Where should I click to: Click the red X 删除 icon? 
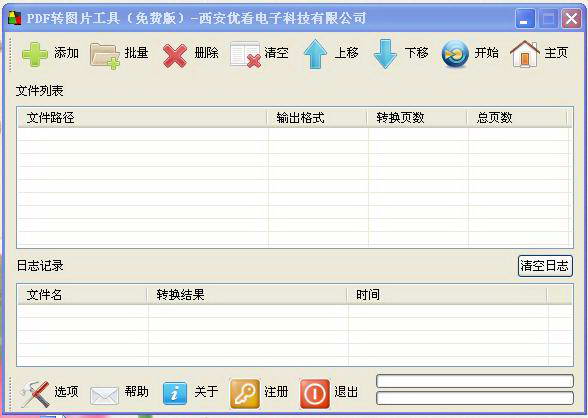click(x=175, y=55)
